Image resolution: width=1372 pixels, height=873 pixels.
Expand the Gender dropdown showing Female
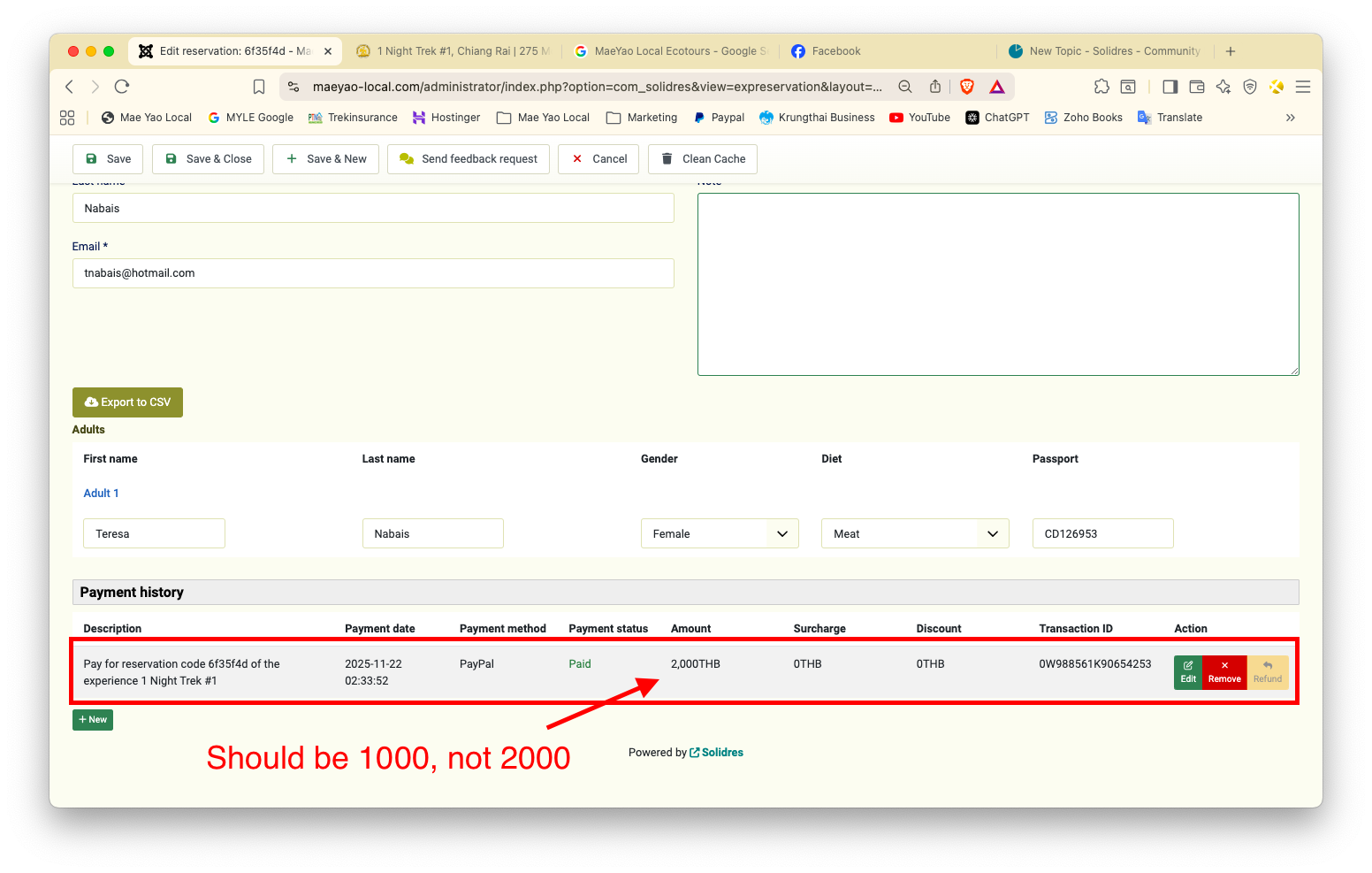[x=719, y=533]
